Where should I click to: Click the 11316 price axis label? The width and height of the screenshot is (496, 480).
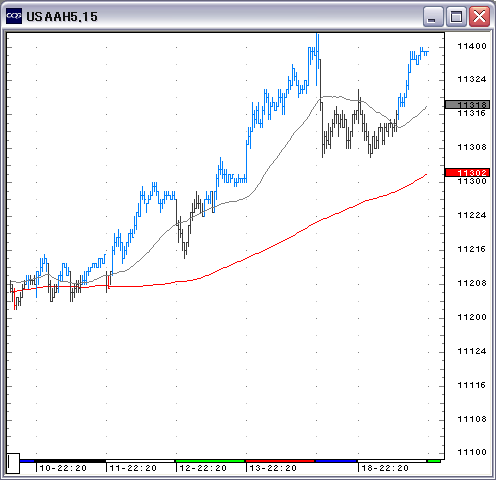pos(472,113)
